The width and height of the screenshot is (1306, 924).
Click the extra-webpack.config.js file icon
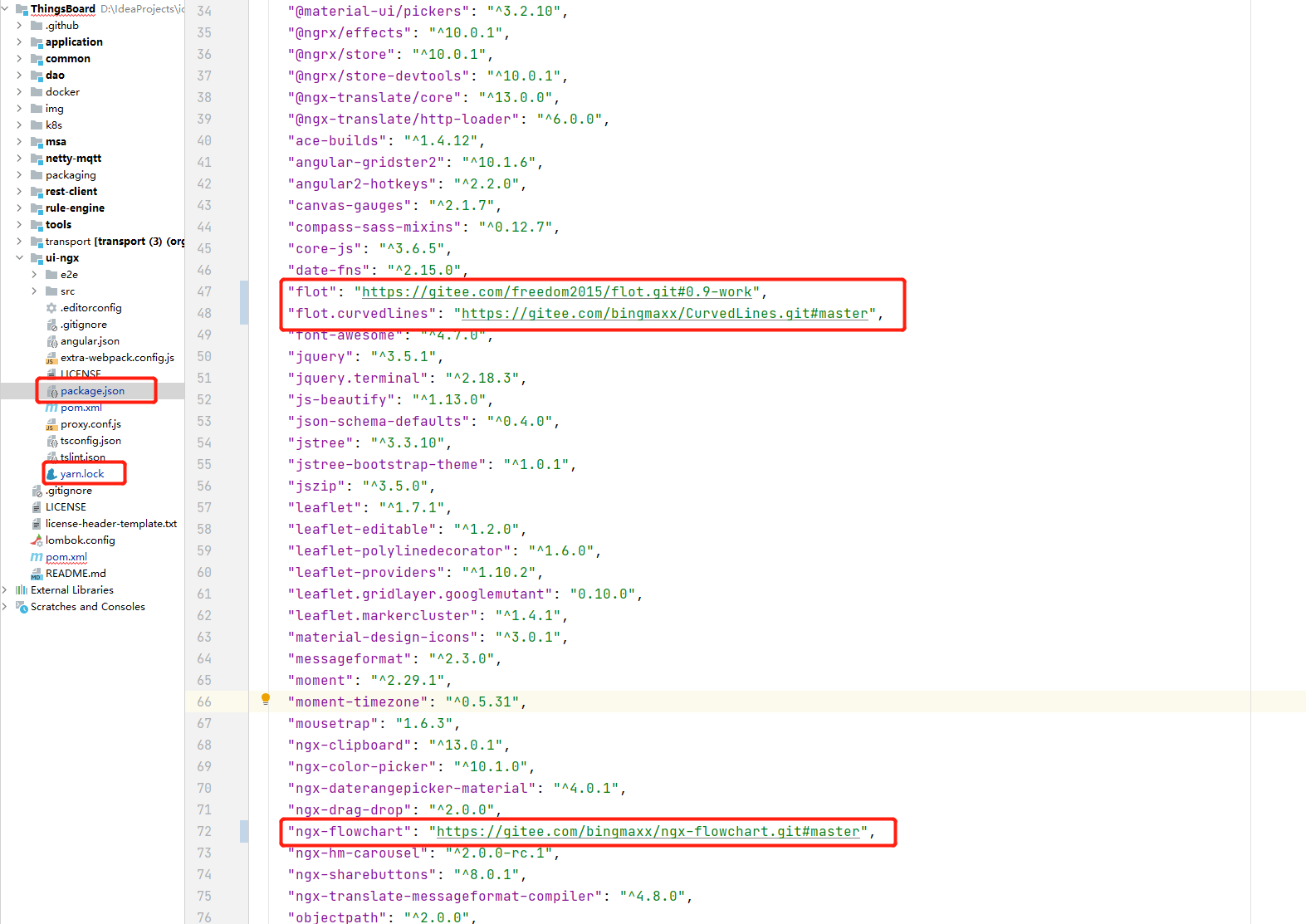pos(51,358)
